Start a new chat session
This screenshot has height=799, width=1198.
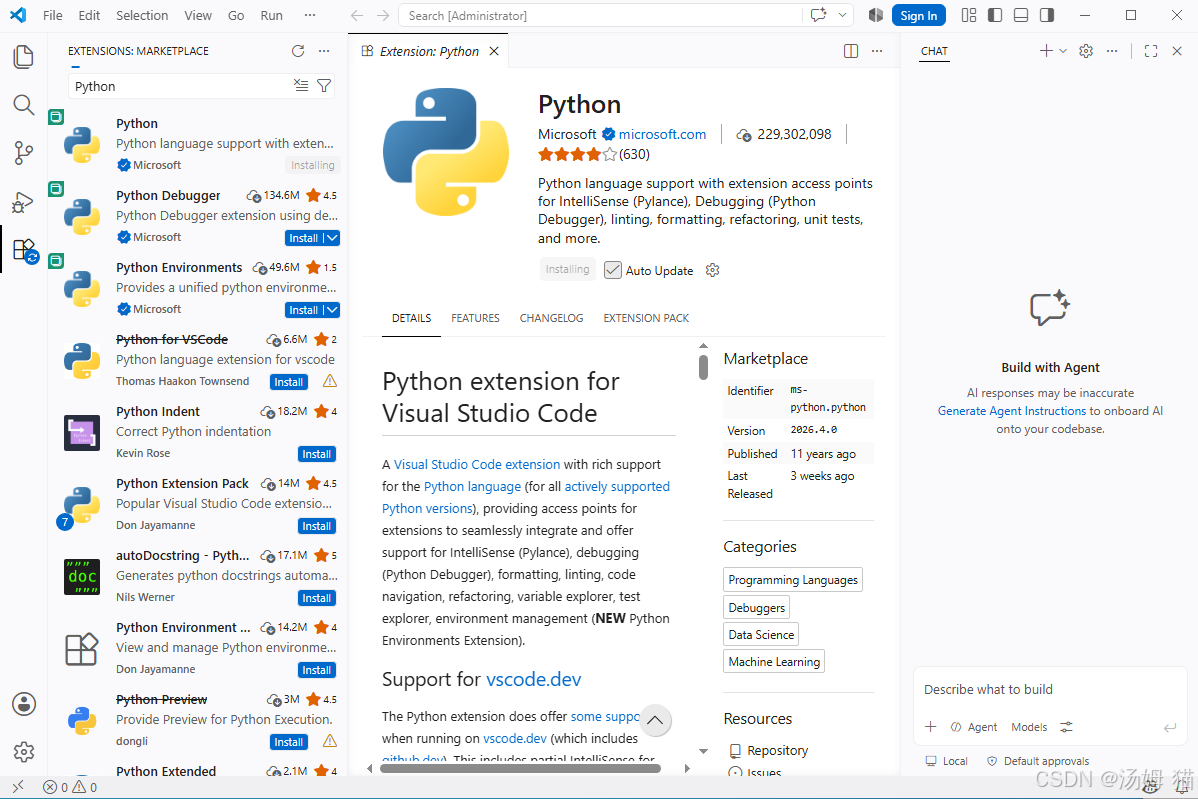1045,51
